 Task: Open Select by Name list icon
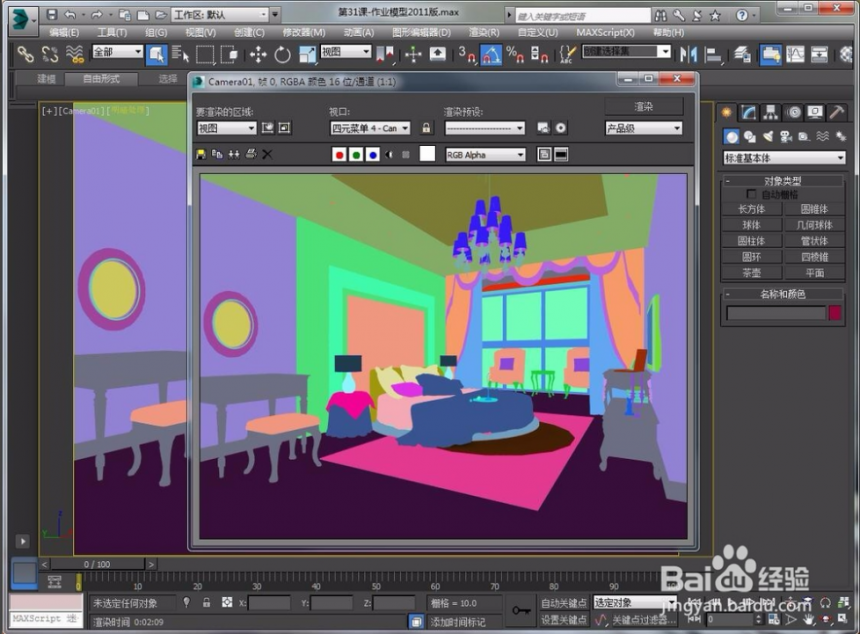tap(180, 54)
